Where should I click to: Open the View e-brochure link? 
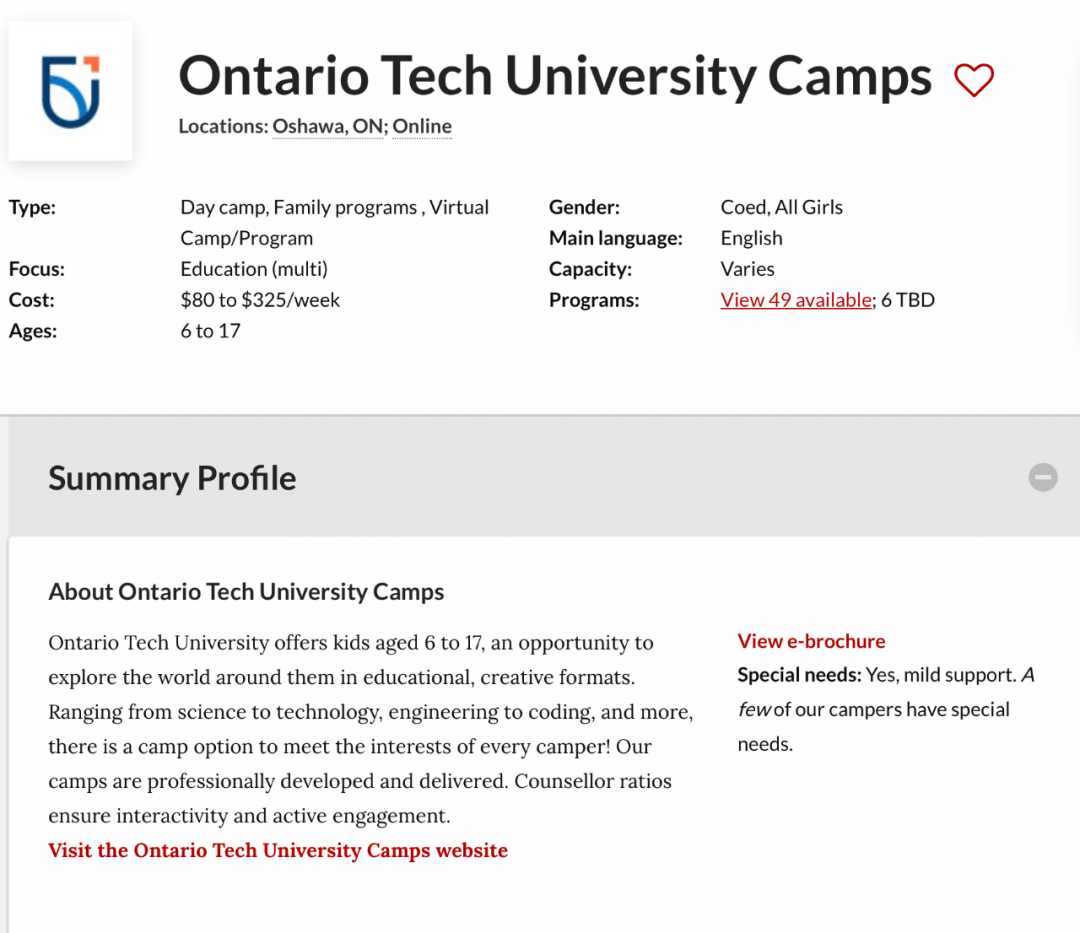811,641
